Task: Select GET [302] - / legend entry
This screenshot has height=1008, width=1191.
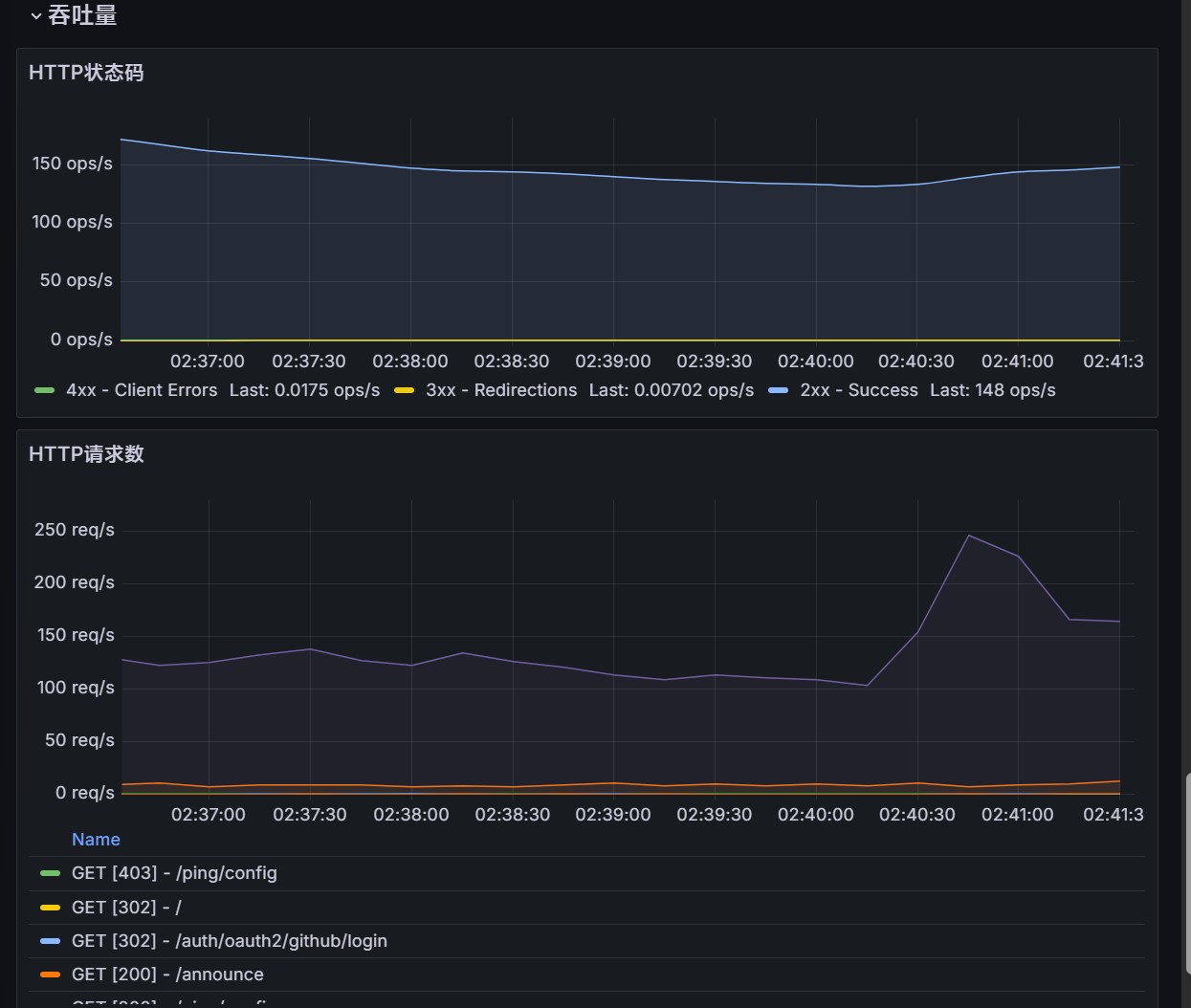Action: [126, 908]
